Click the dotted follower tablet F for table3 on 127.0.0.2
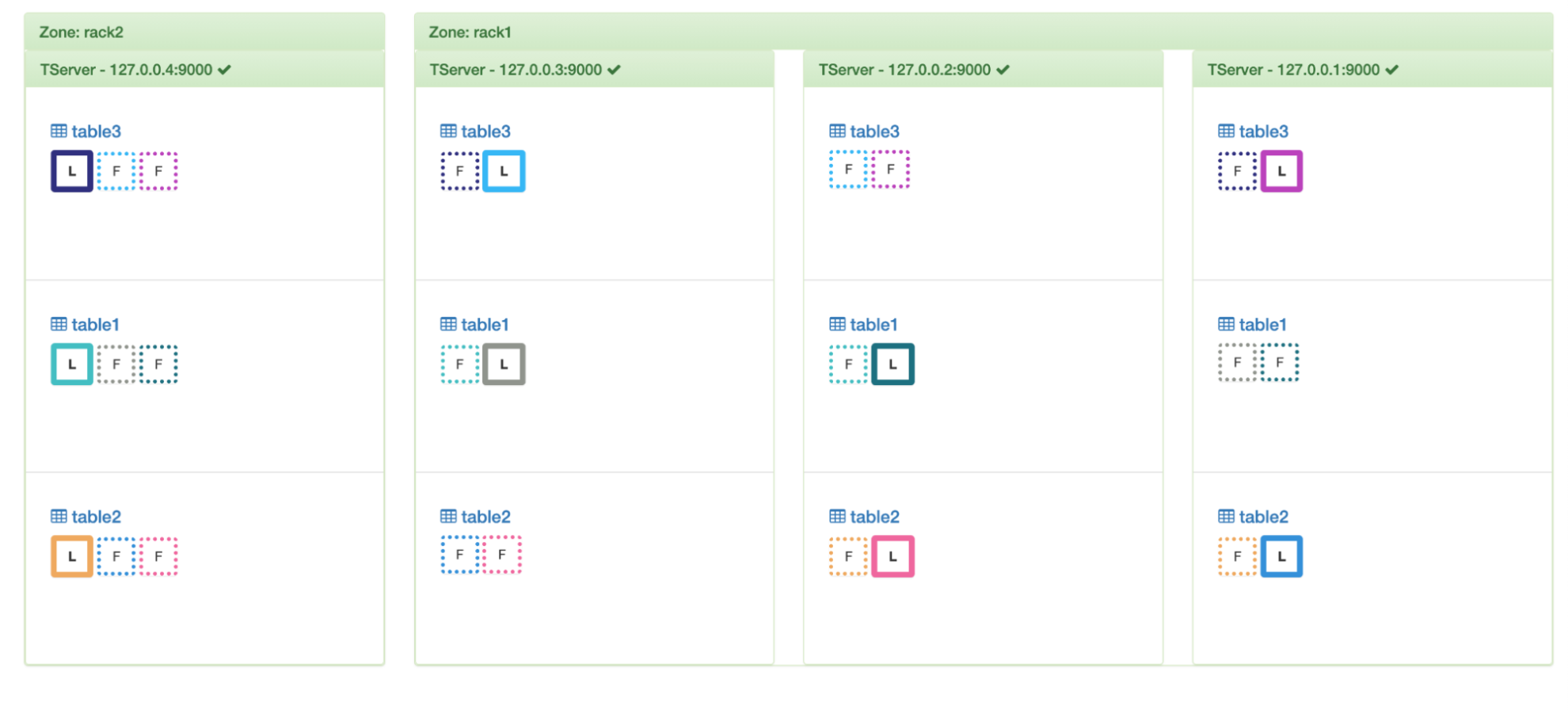 (x=848, y=169)
